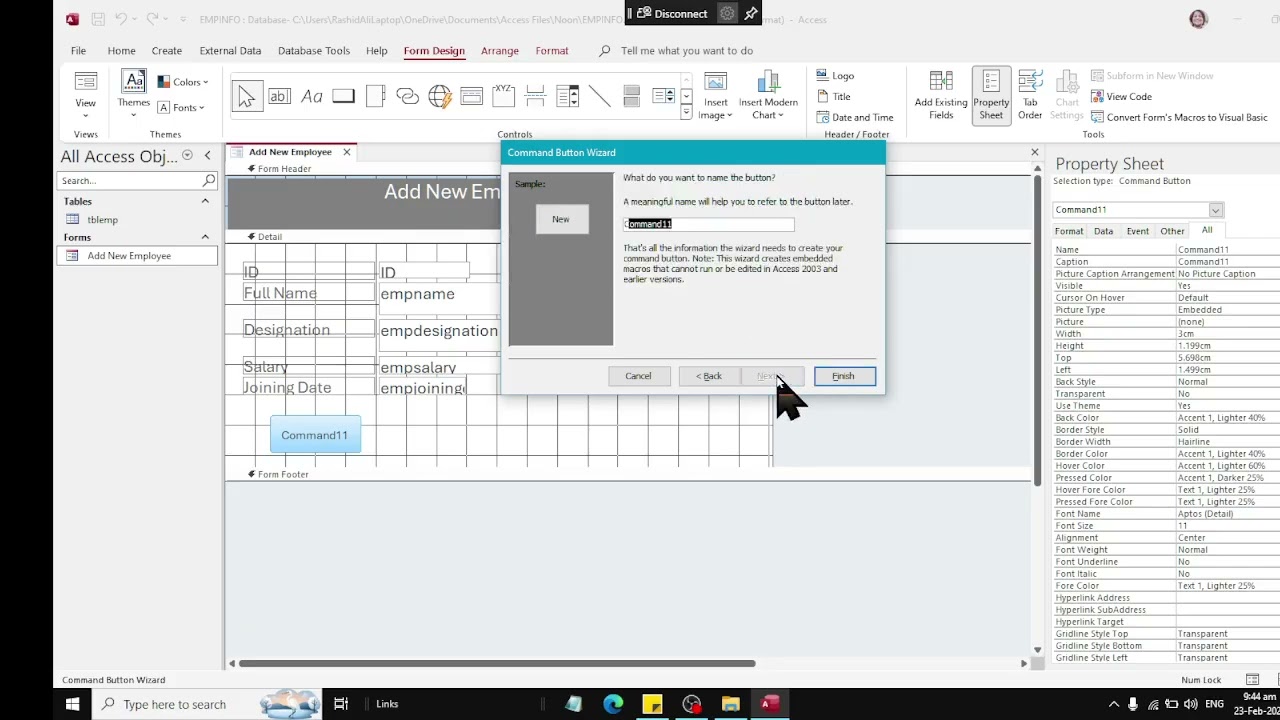
Task: Expand the Controls gallery More arrow
Action: pyautogui.click(x=686, y=112)
